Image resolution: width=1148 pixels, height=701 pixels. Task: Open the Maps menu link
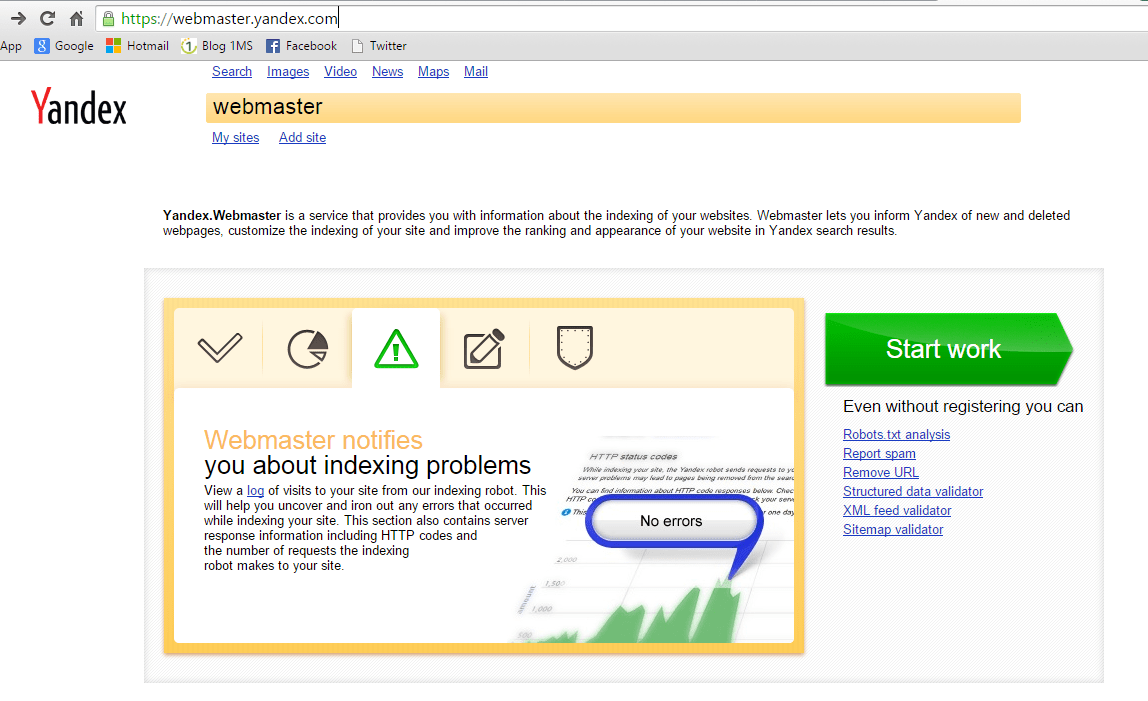point(433,72)
